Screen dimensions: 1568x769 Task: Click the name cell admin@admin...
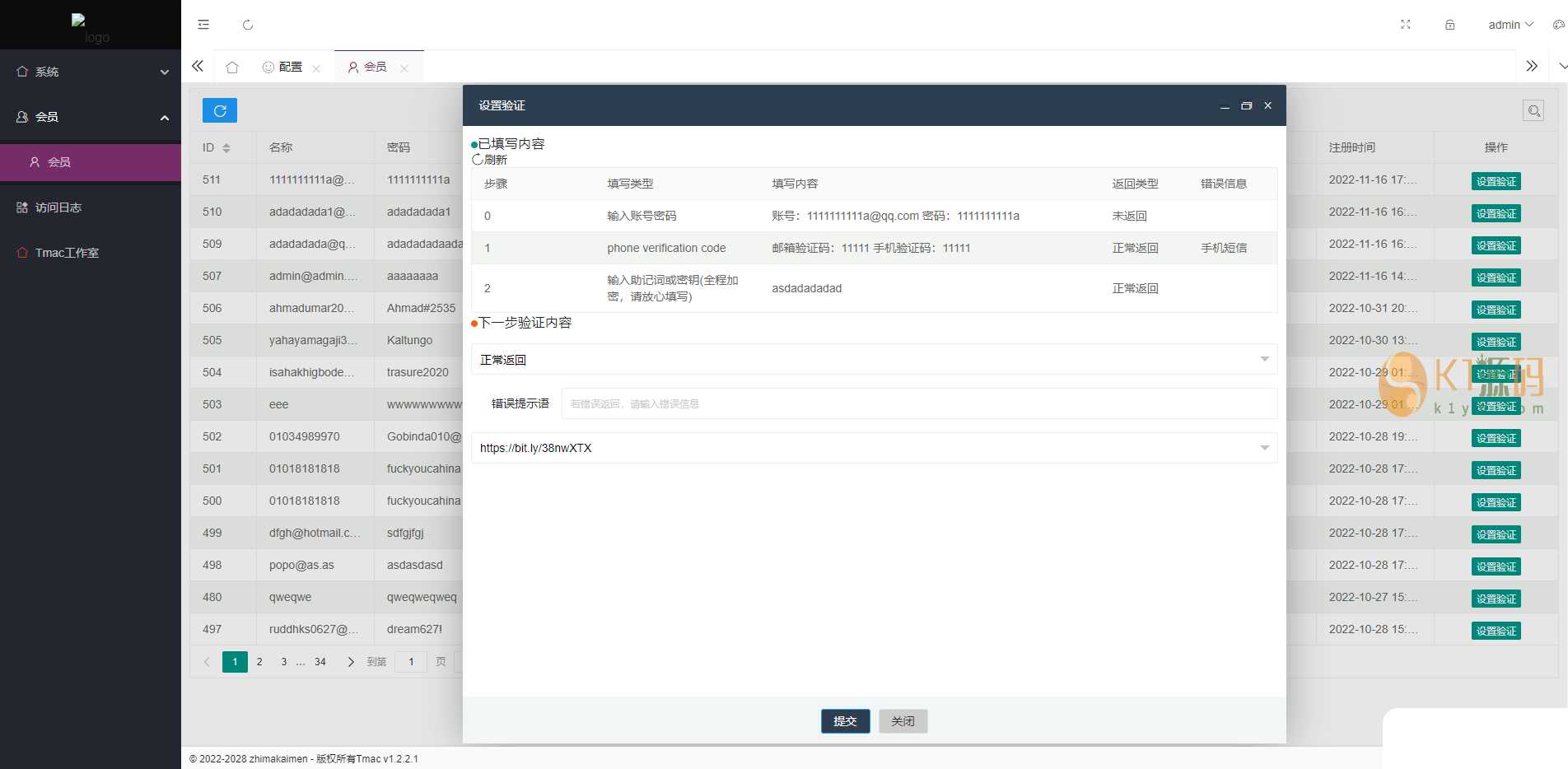313,276
